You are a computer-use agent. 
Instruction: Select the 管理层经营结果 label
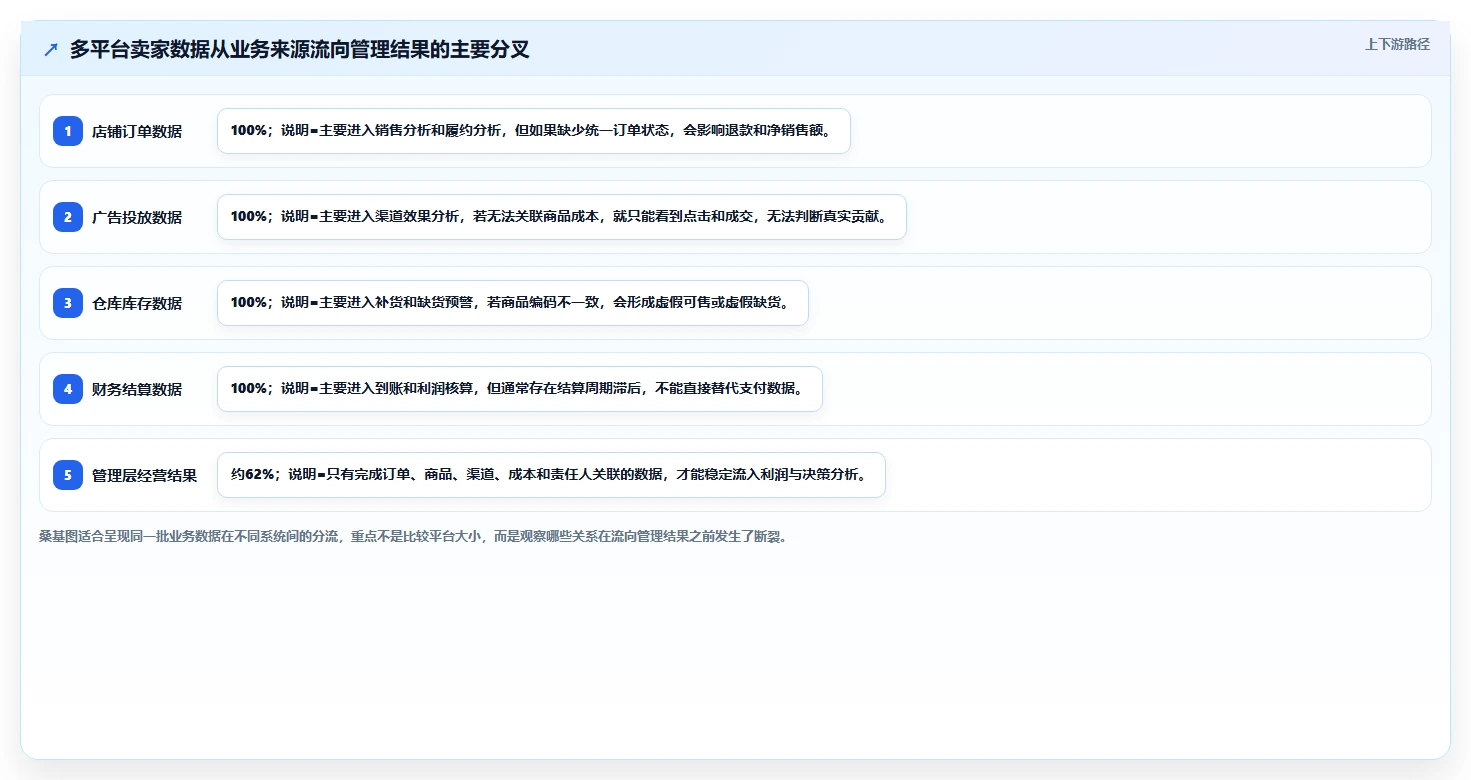[x=145, y=475]
